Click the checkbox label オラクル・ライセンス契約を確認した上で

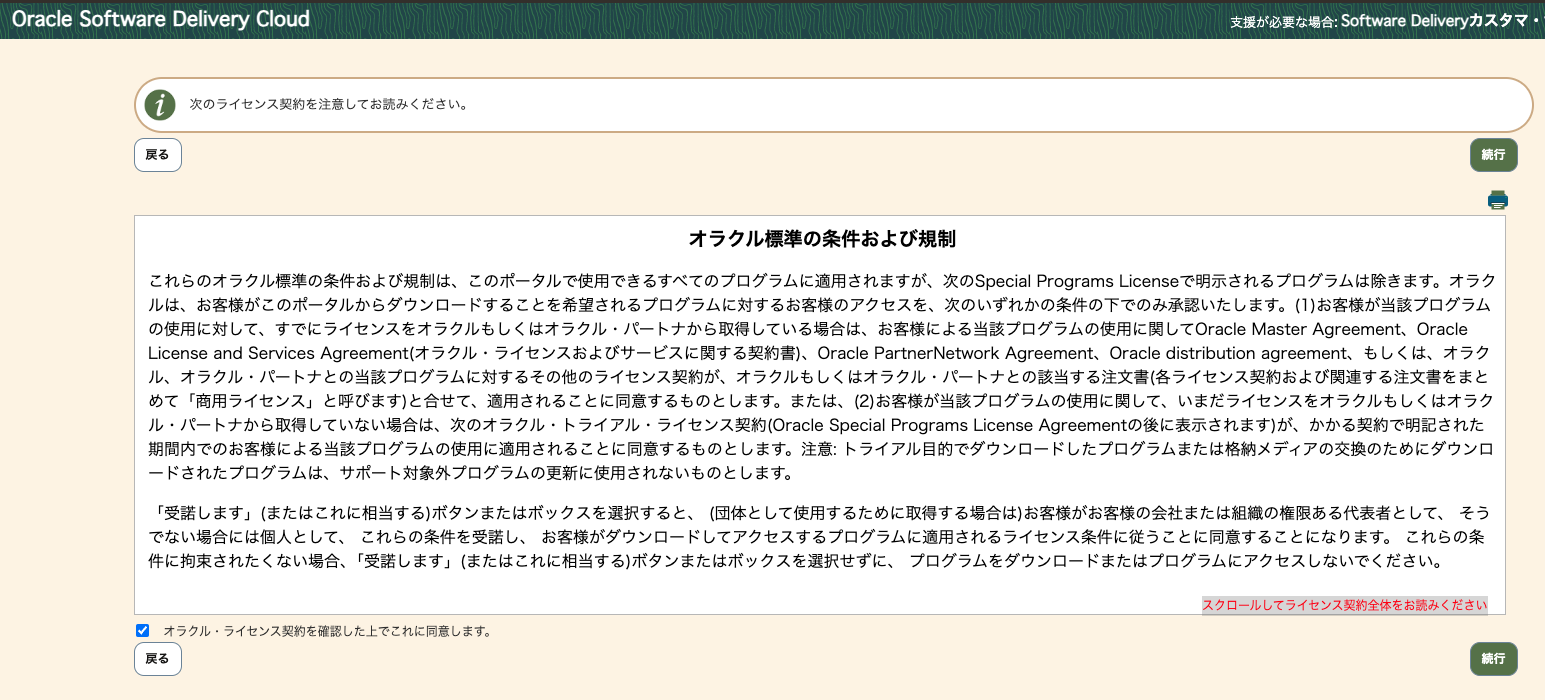tap(327, 632)
